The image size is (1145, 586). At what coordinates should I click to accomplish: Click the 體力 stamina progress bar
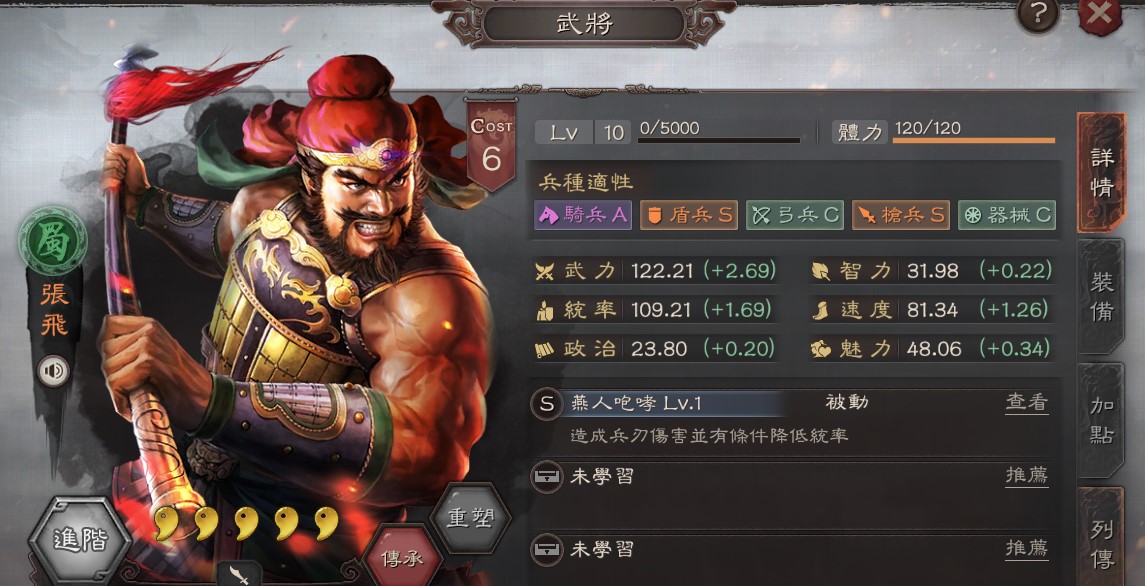tap(973, 140)
